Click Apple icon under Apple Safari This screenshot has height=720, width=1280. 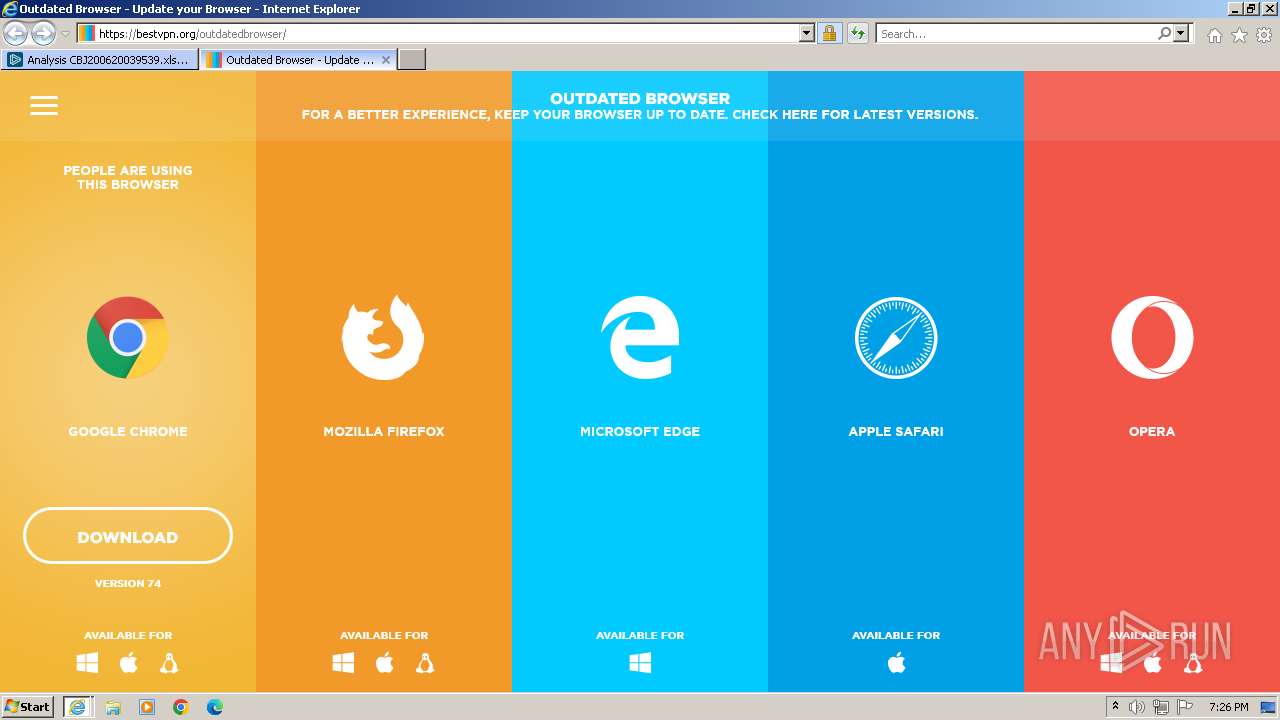point(896,663)
